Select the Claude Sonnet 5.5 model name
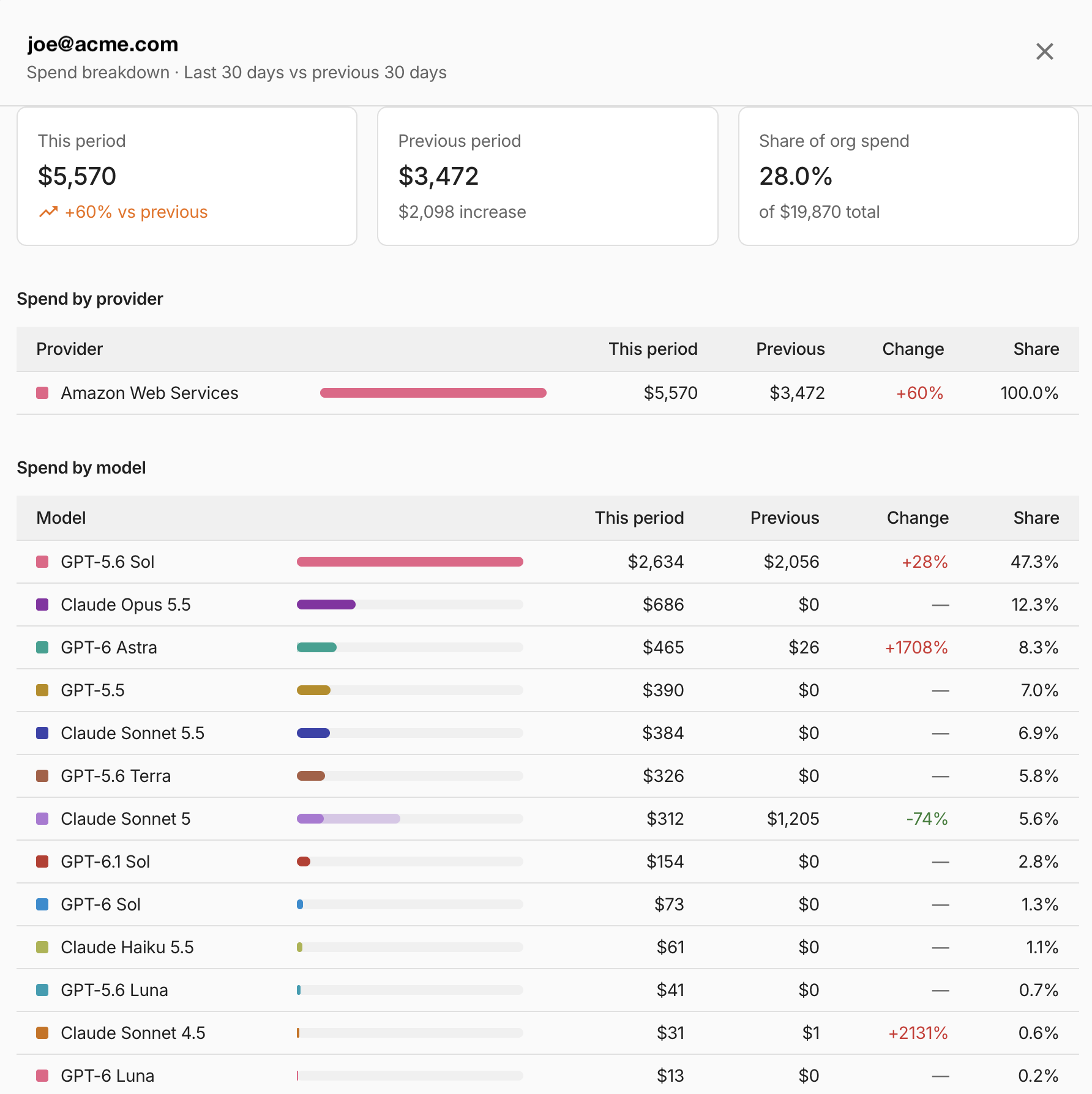1092x1094 pixels. (x=132, y=733)
